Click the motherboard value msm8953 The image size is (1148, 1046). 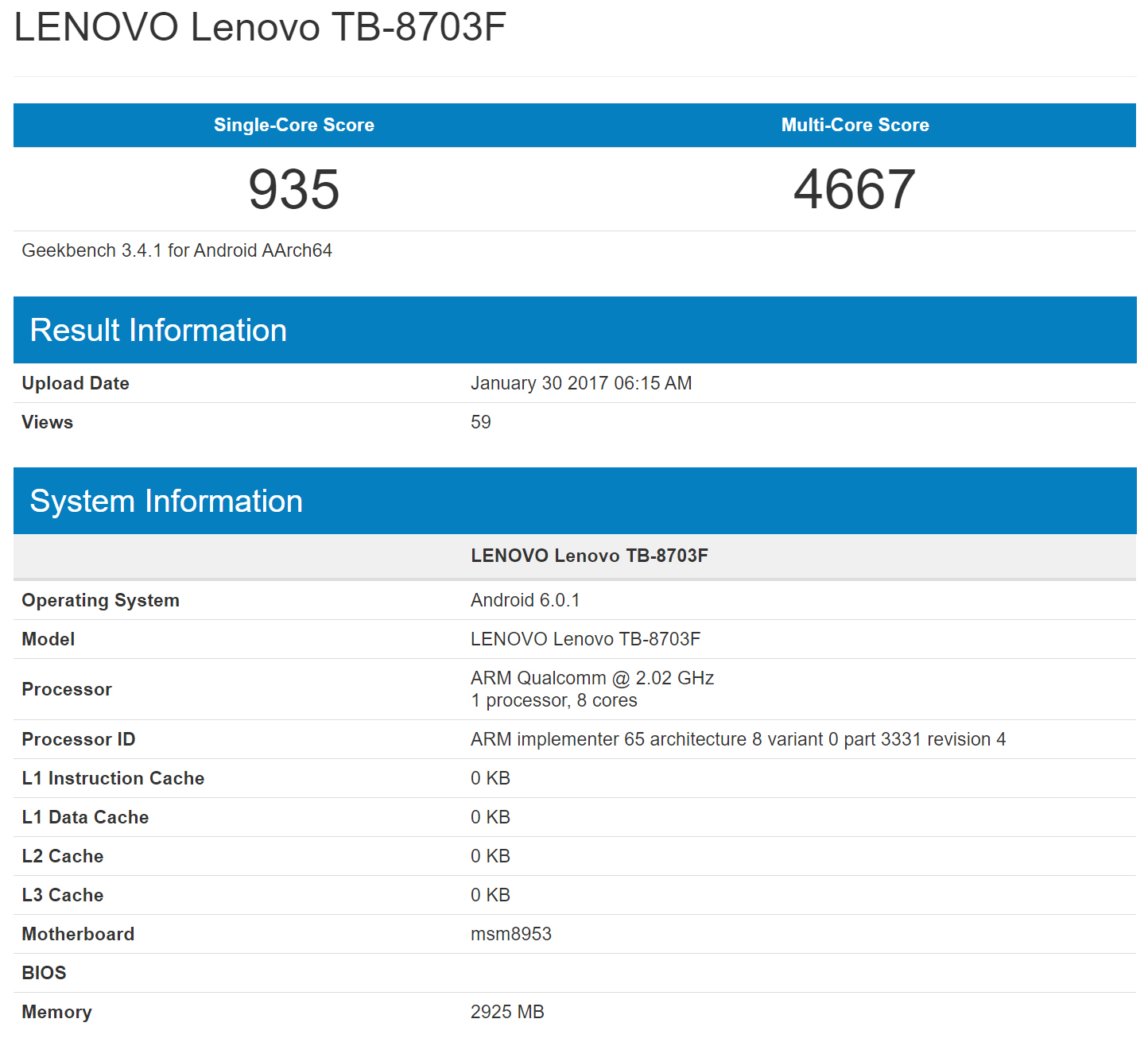[511, 934]
